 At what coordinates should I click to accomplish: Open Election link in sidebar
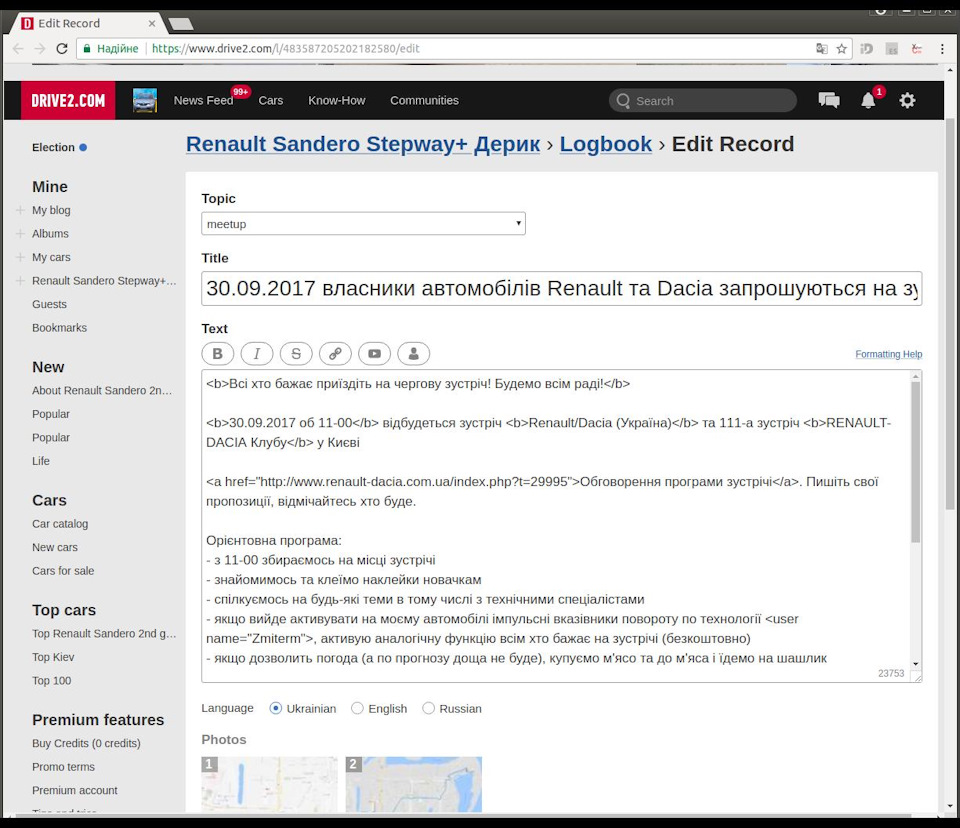click(53, 147)
